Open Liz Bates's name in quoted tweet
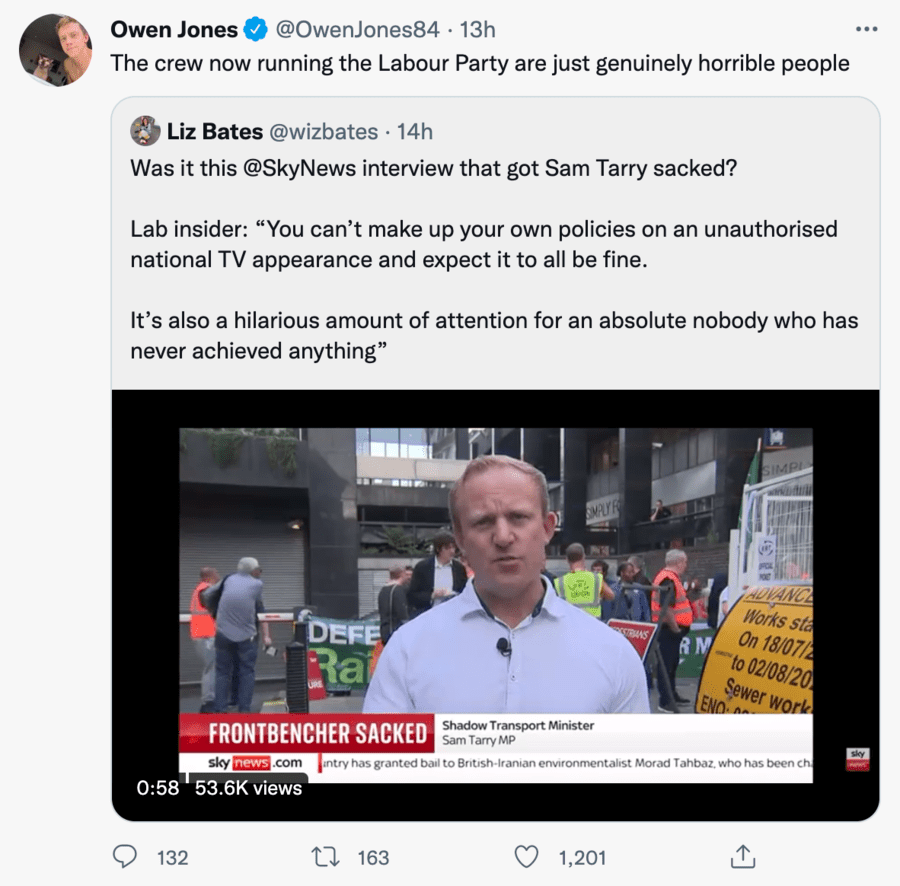 pyautogui.click(x=216, y=131)
